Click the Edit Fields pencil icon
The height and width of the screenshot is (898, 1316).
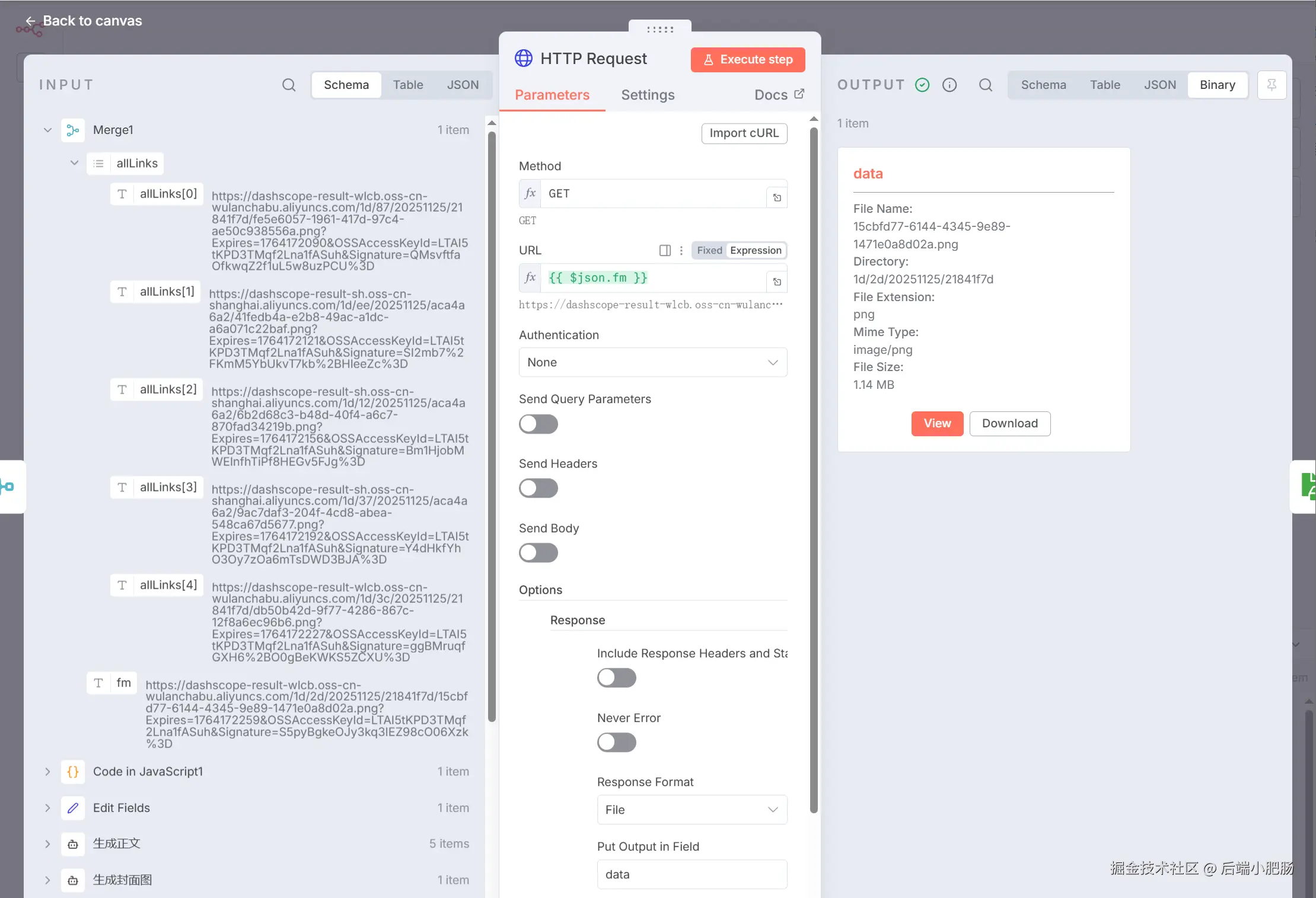coord(73,808)
